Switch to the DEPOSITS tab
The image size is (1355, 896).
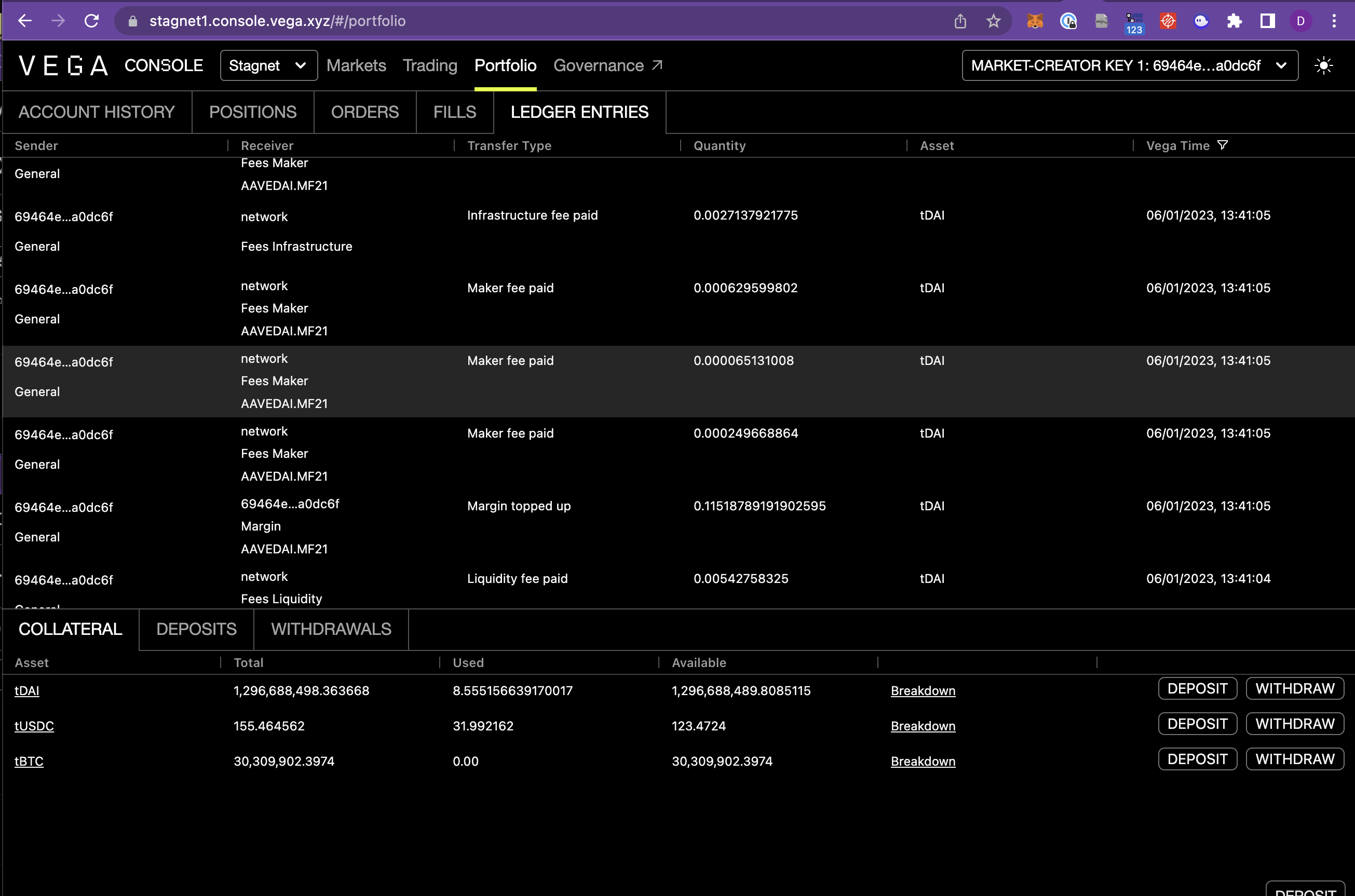tap(196, 629)
